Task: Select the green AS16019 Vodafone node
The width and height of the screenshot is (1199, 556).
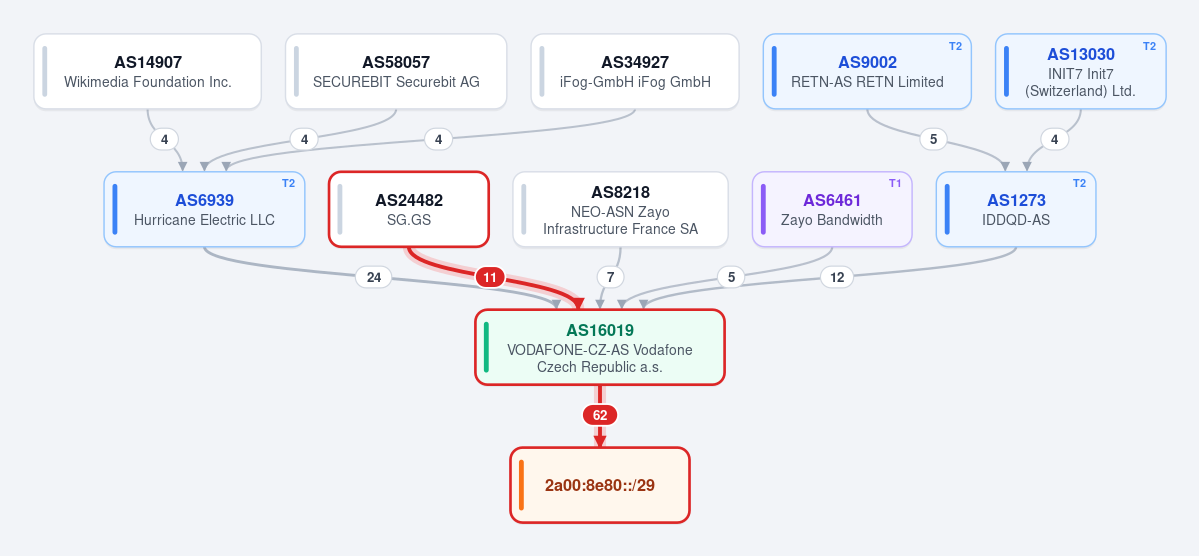Action: (600, 347)
